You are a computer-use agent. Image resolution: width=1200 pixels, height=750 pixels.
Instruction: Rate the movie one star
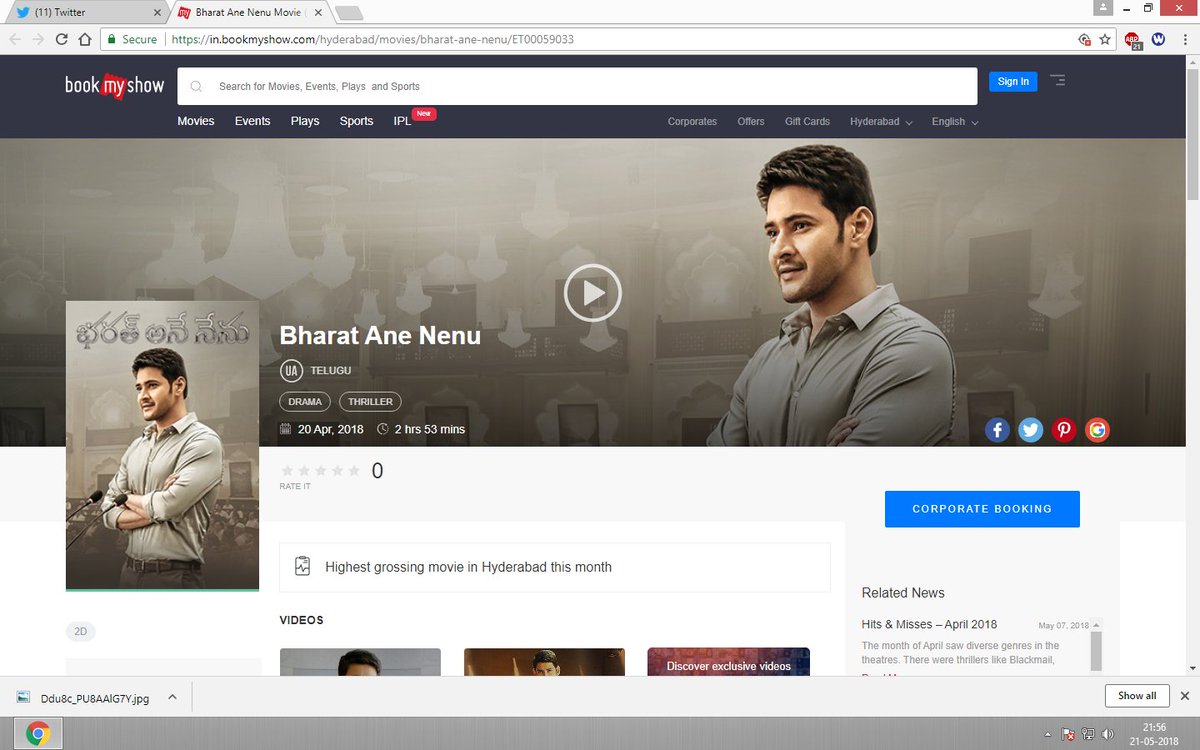pos(288,471)
